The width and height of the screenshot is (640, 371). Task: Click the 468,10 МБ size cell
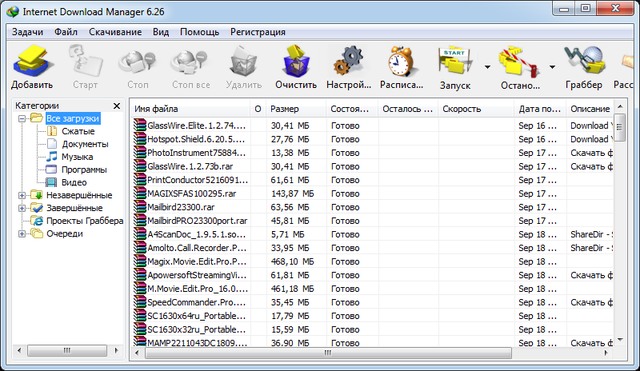coord(292,262)
